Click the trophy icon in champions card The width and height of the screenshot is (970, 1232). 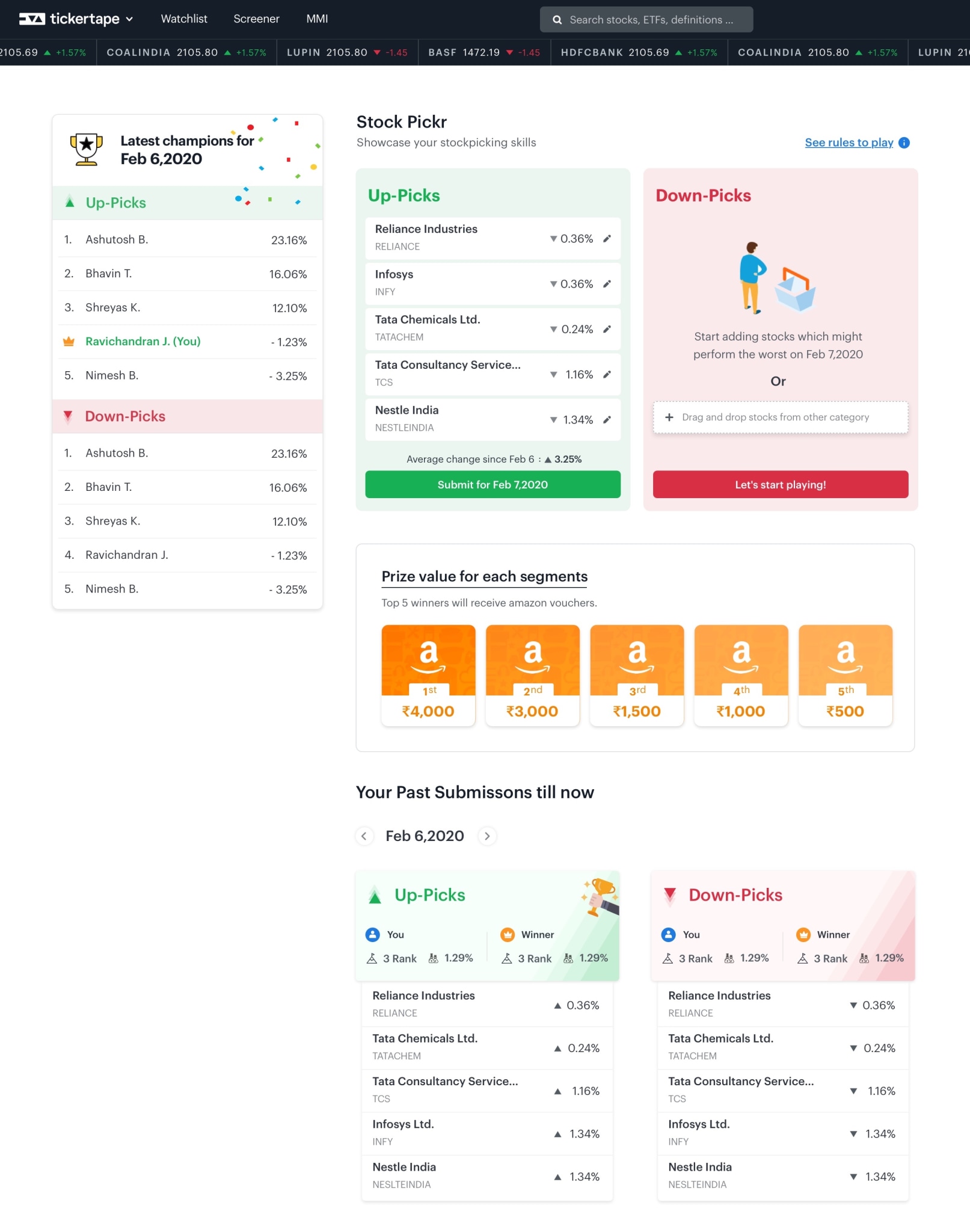click(x=87, y=149)
